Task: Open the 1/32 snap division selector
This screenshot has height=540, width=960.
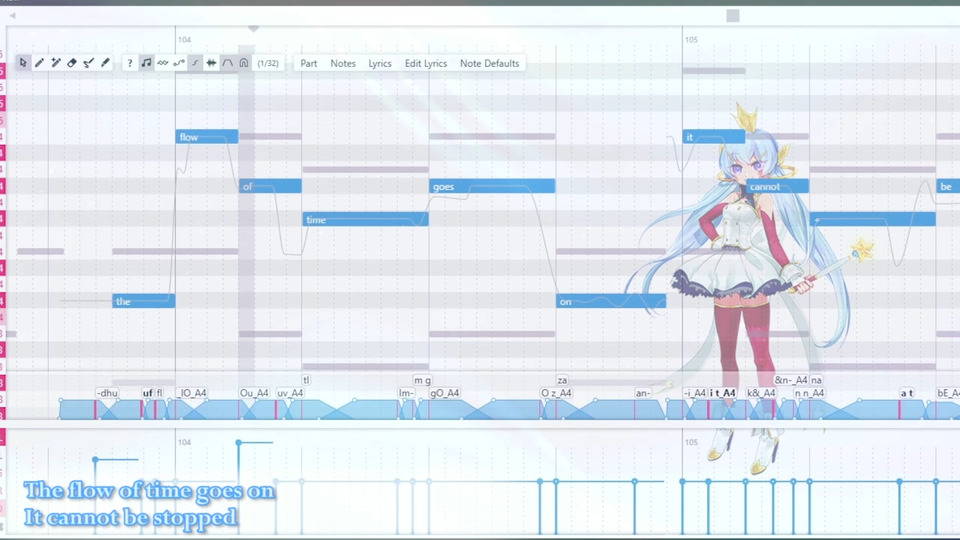Action: [268, 63]
